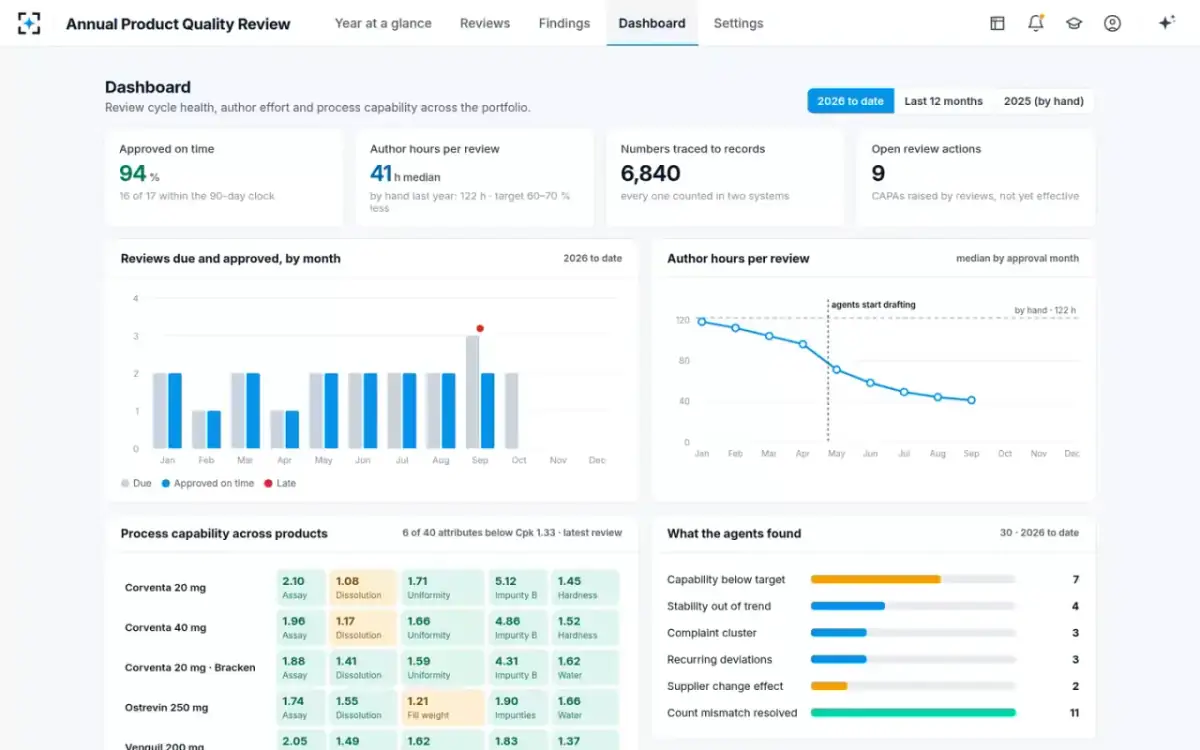Go to the Findings tab
The height and width of the screenshot is (750, 1200).
(x=564, y=23)
